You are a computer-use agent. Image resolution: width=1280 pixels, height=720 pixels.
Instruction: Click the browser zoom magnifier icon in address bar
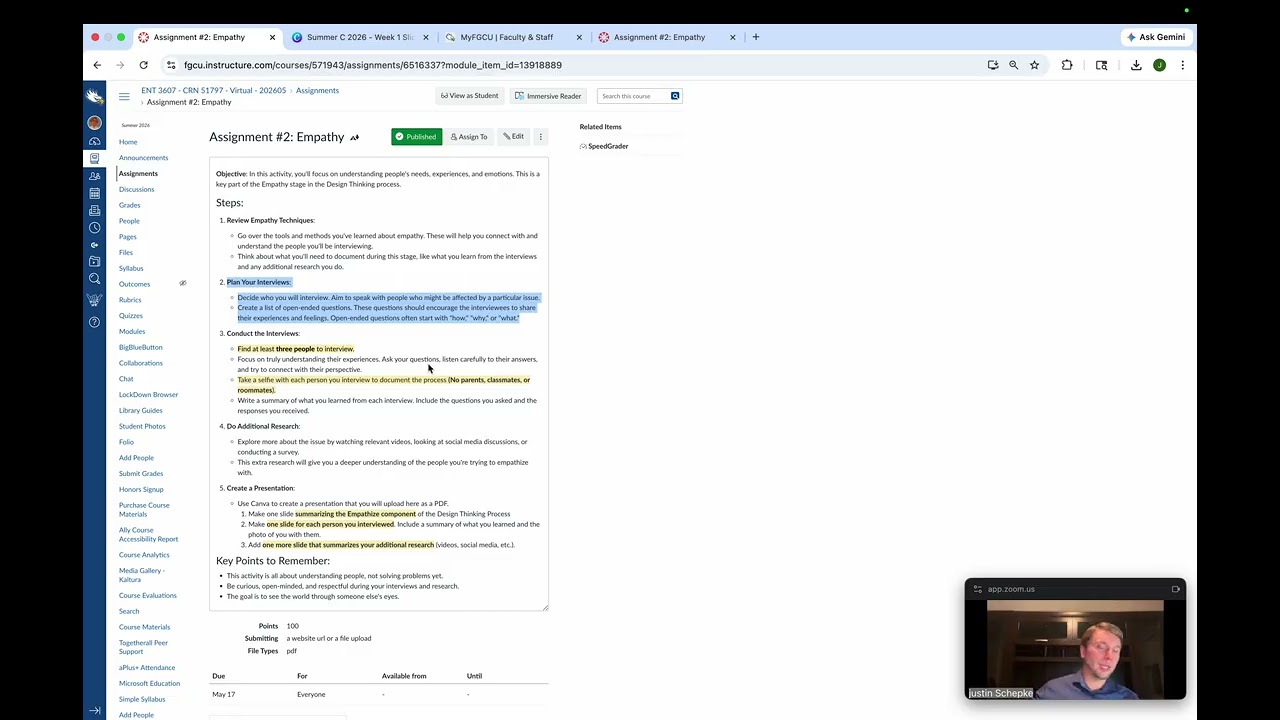point(1013,65)
